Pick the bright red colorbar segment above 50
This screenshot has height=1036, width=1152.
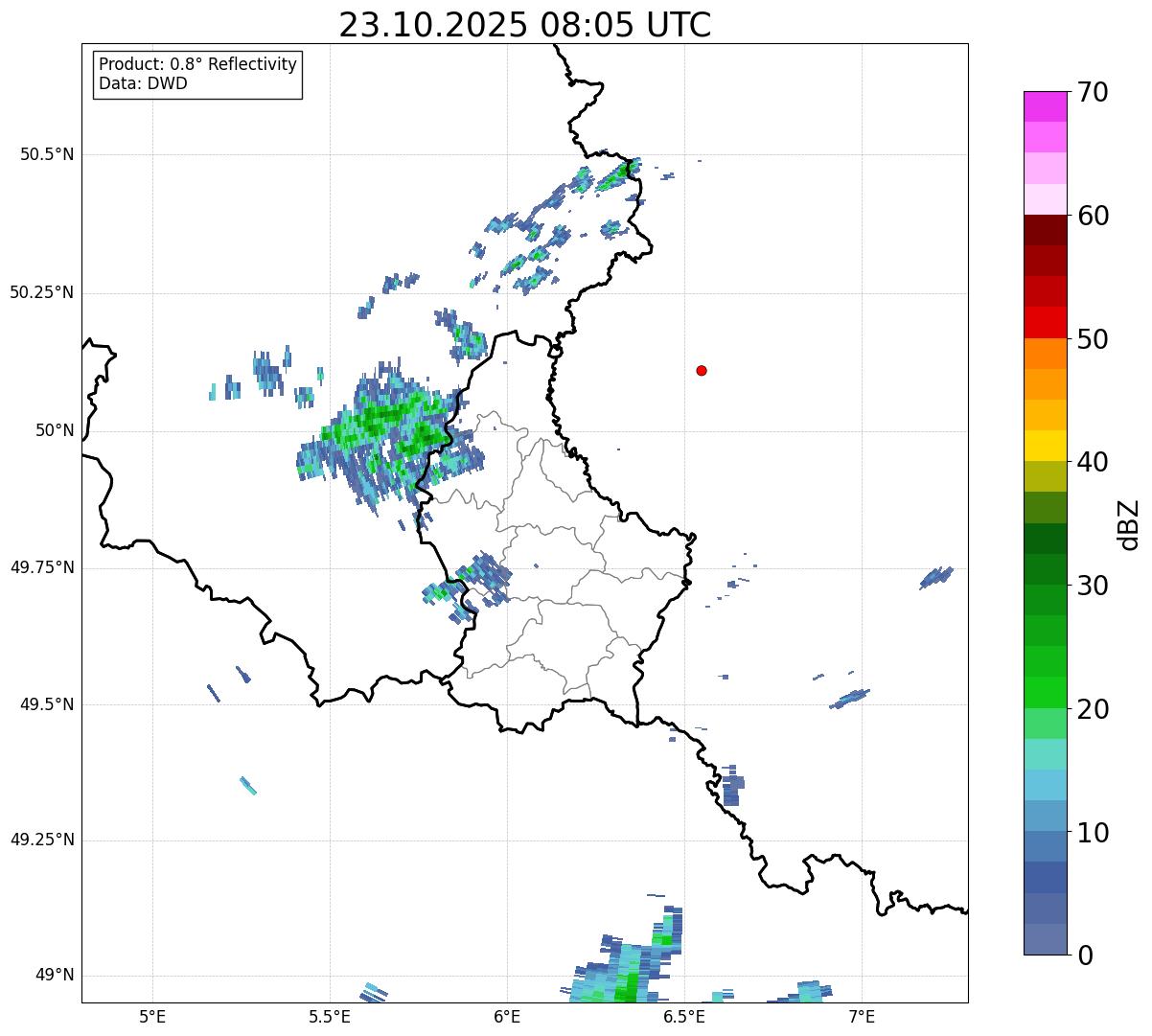coord(1045,322)
